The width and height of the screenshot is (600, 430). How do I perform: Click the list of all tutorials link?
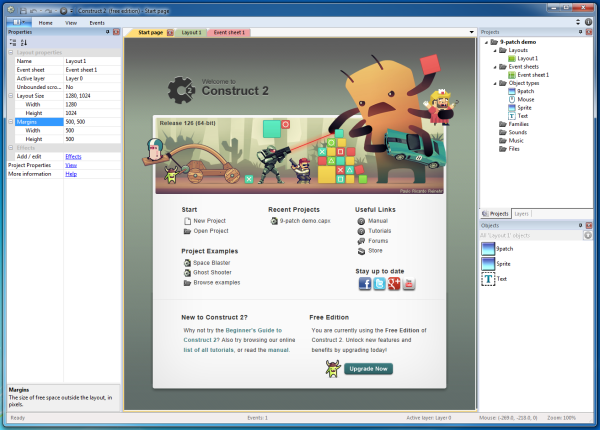point(208,350)
